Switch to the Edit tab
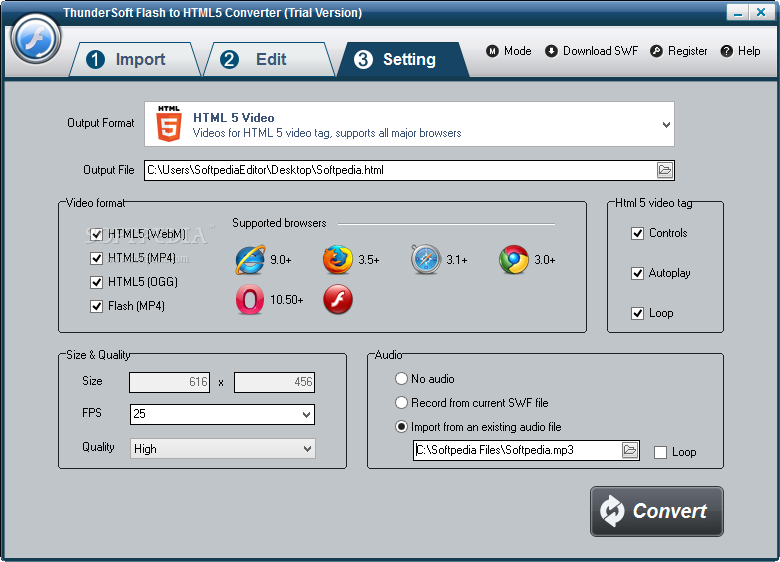The image size is (780, 562). click(x=269, y=60)
